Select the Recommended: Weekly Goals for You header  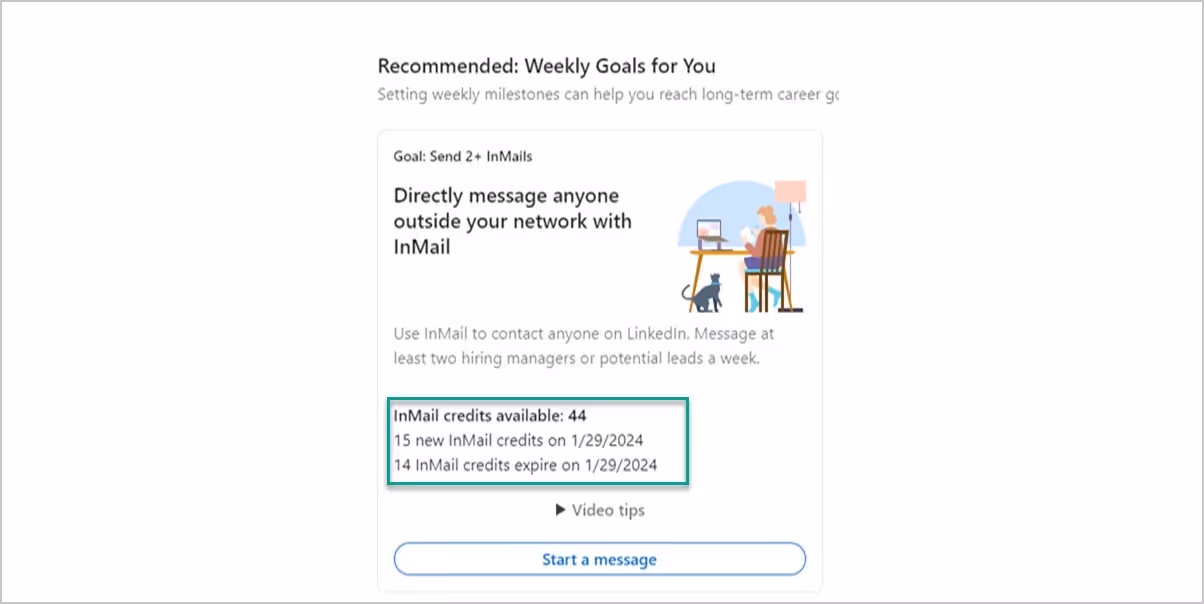[x=546, y=65]
